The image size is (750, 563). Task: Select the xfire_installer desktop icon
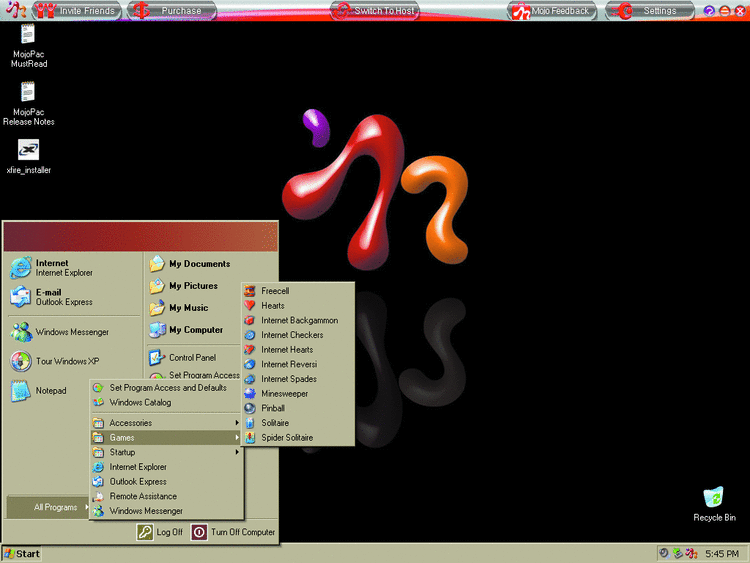coord(28,157)
